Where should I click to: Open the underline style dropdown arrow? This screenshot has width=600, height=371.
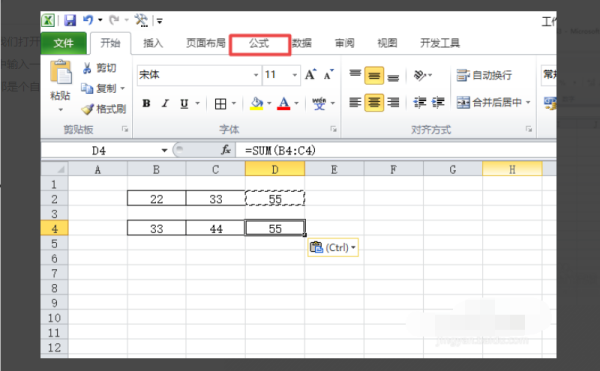click(197, 103)
